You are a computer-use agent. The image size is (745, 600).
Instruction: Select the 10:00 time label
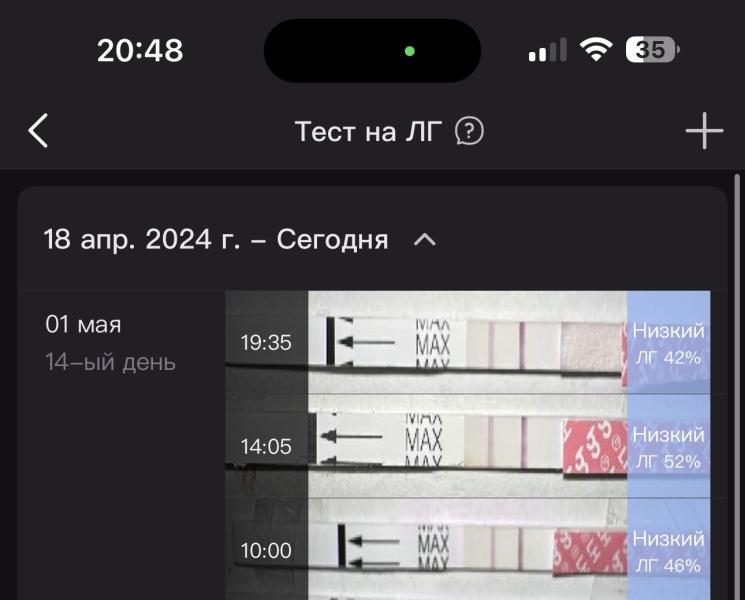click(266, 551)
